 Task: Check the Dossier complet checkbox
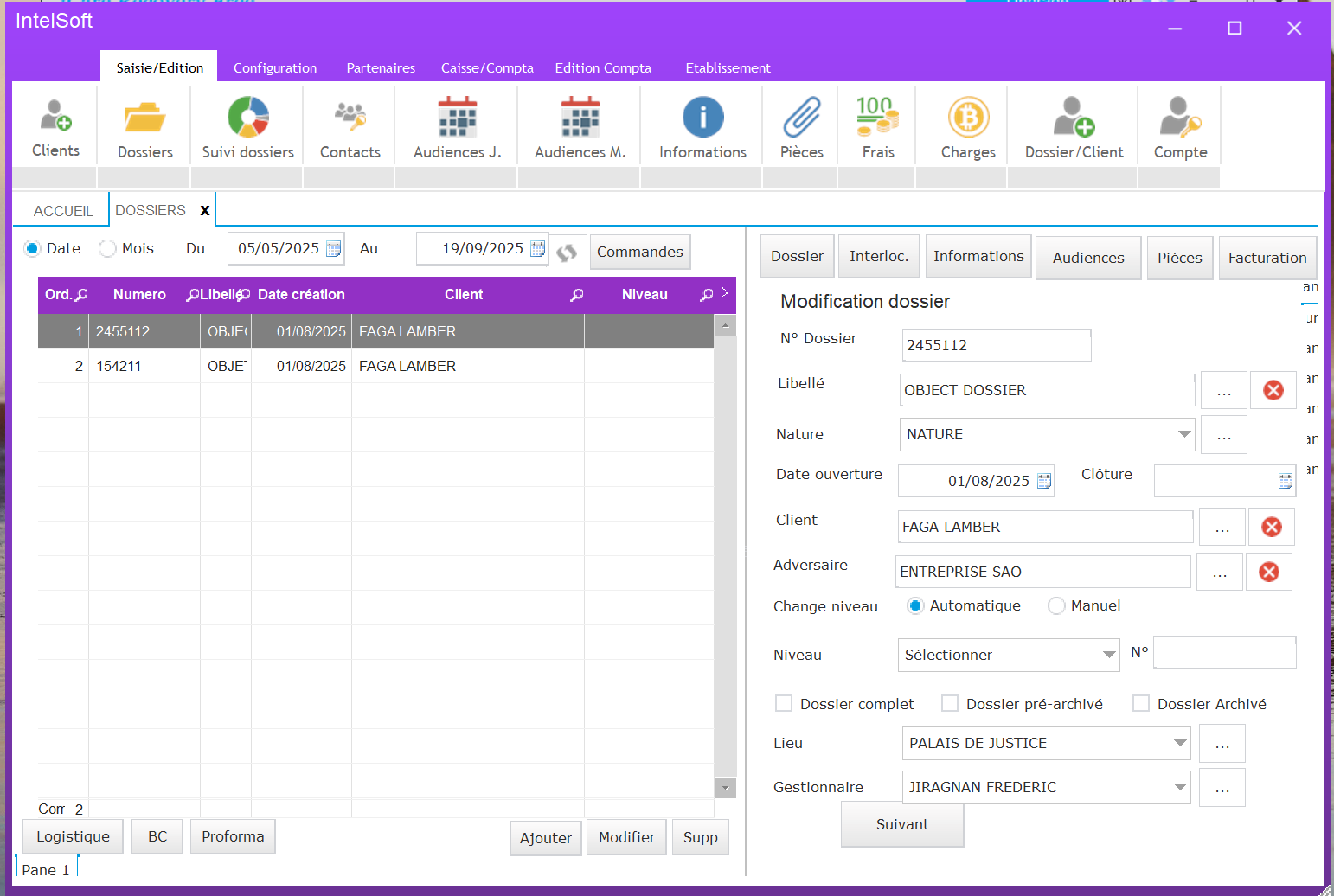coord(784,704)
